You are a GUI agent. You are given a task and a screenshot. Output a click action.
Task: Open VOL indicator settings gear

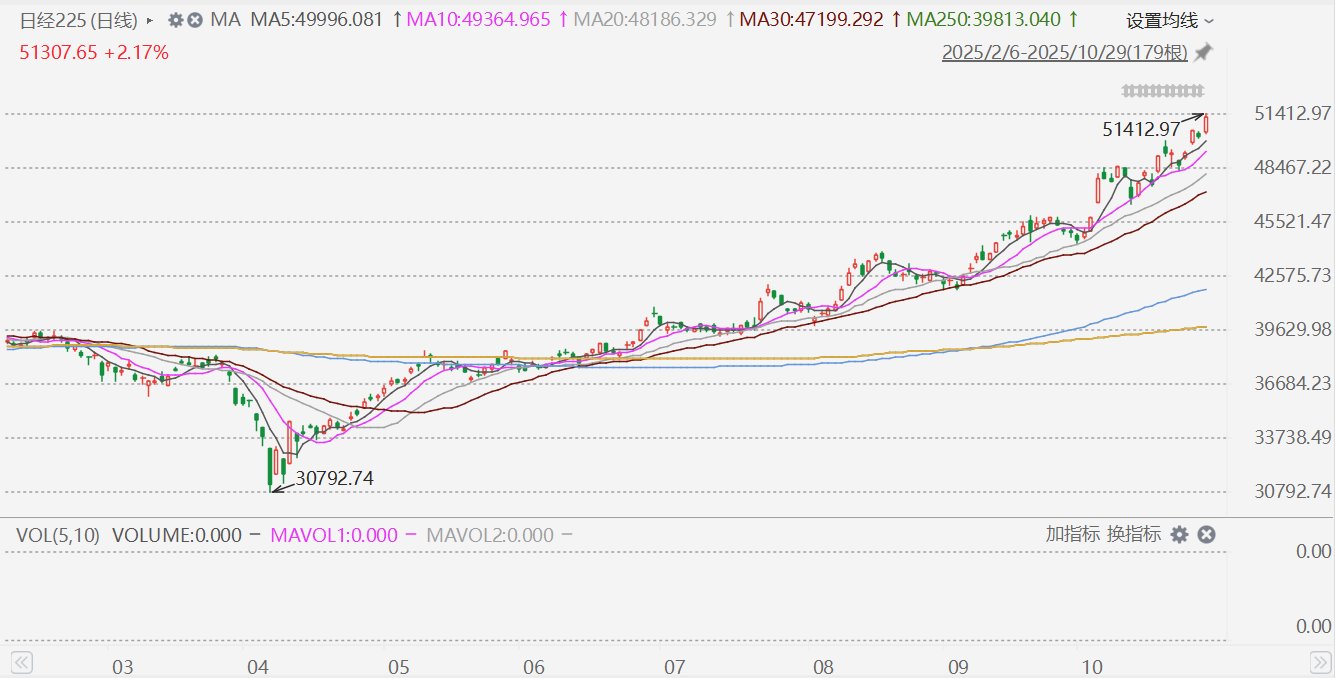click(x=1180, y=535)
